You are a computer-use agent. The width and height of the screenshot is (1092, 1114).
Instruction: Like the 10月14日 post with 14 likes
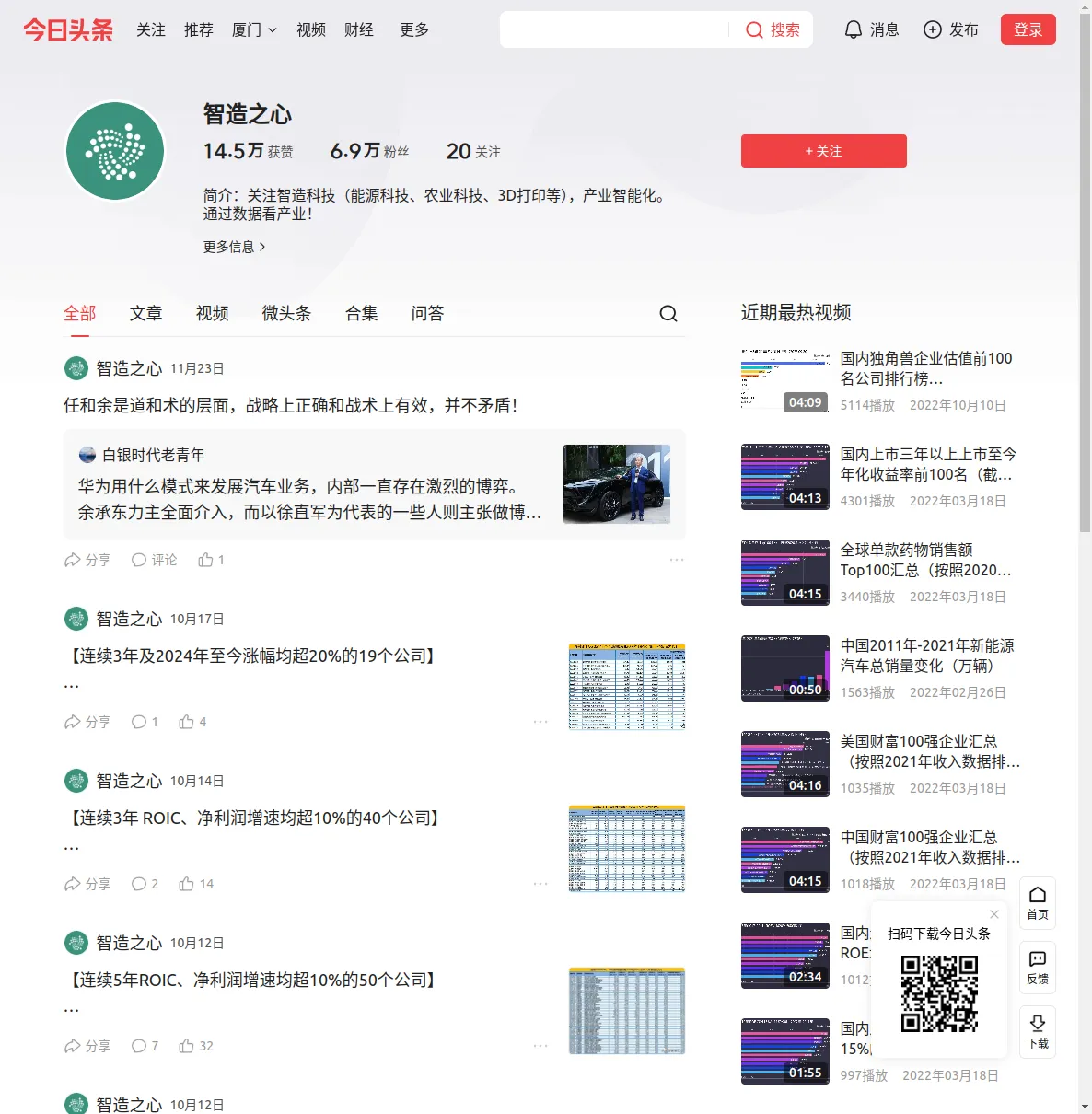coord(196,884)
